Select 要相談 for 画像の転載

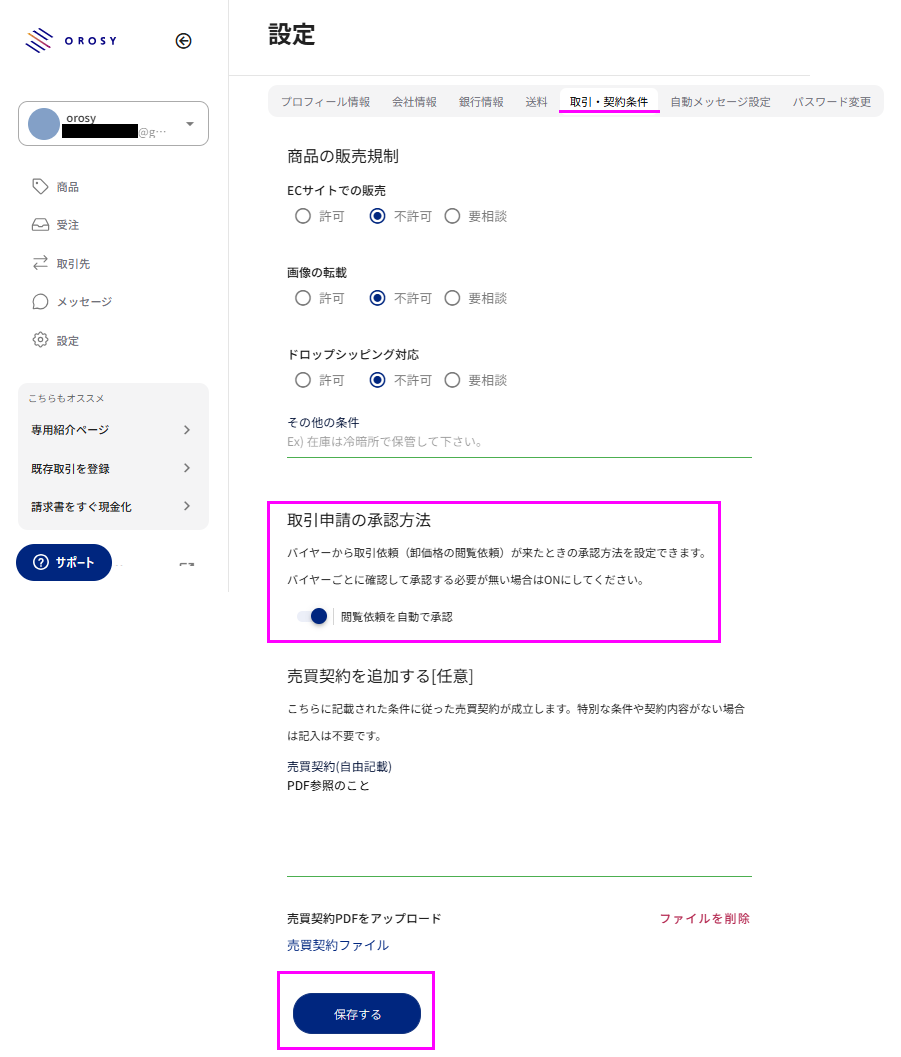(x=452, y=298)
